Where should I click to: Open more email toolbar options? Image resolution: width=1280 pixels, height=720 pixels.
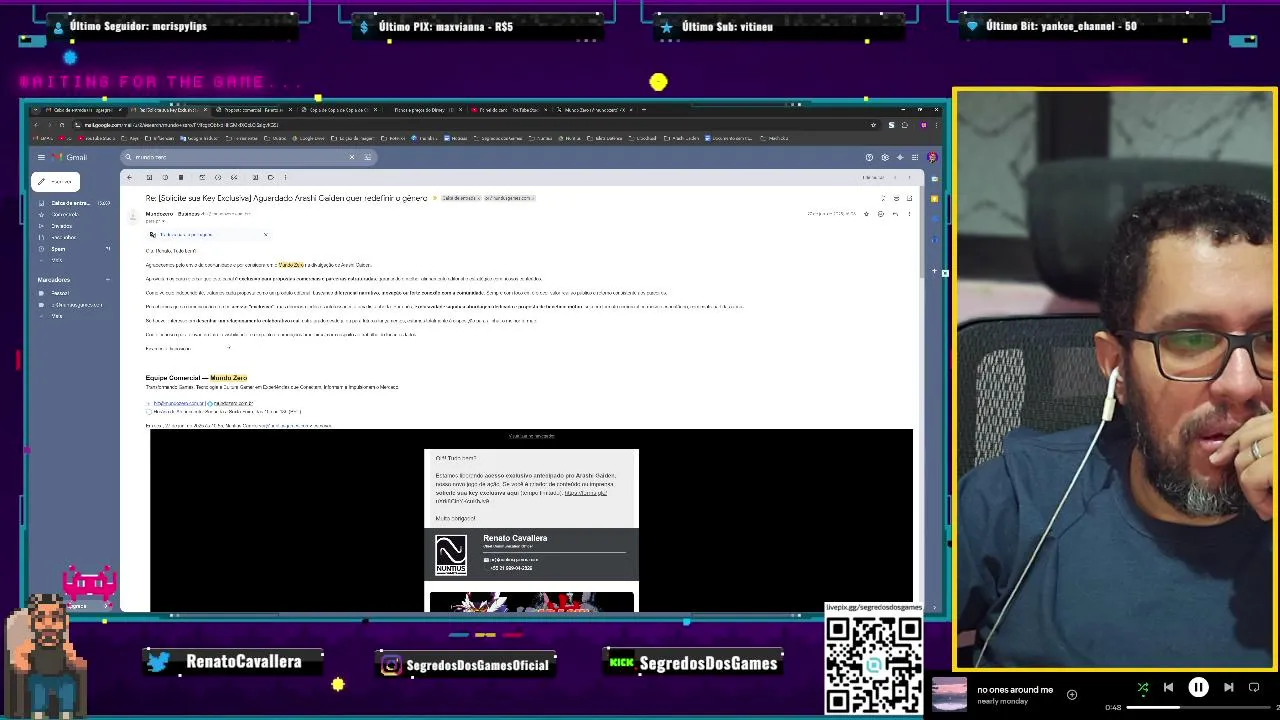coord(285,177)
